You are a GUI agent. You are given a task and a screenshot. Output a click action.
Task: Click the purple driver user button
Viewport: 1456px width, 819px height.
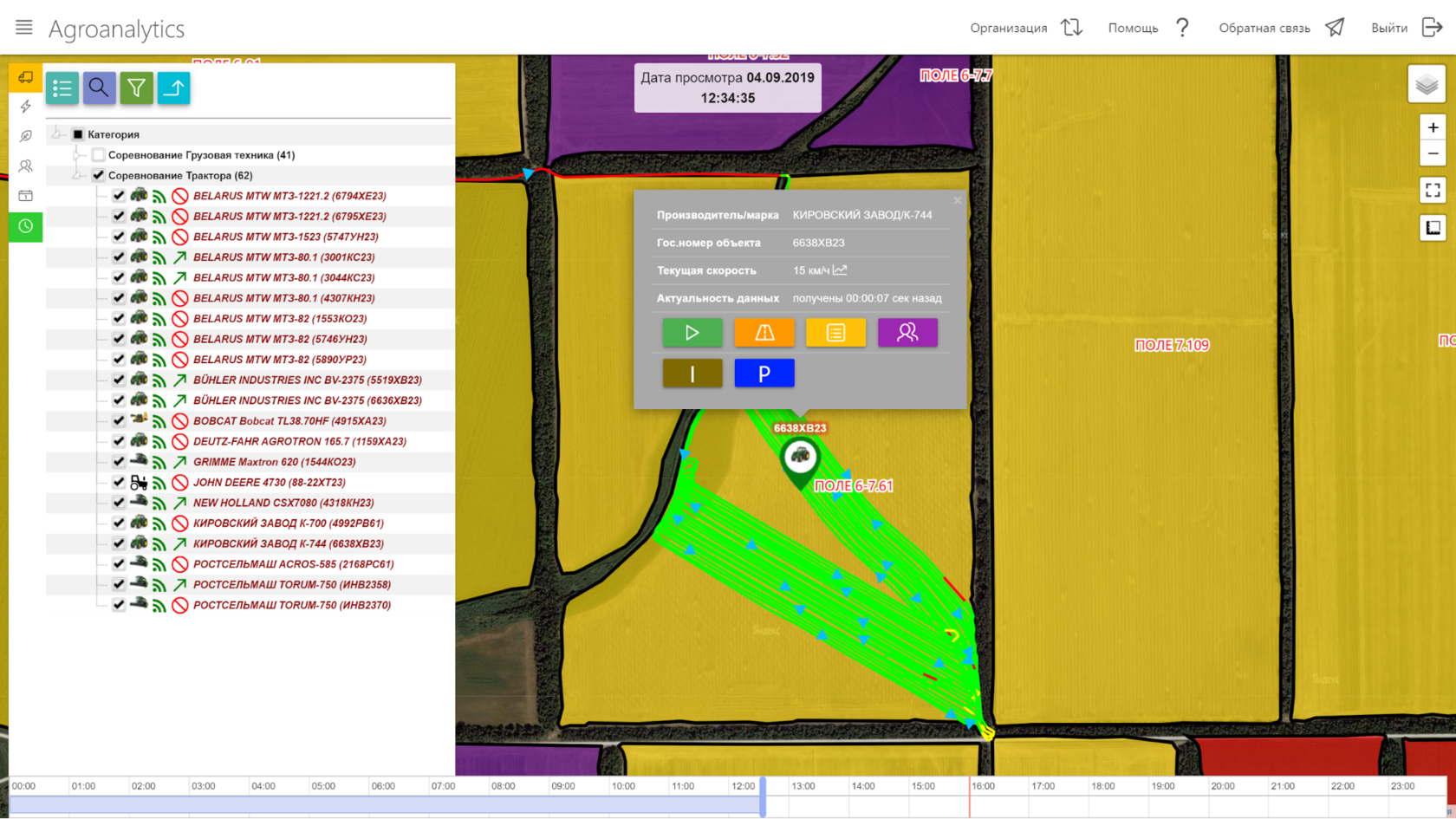pos(907,333)
